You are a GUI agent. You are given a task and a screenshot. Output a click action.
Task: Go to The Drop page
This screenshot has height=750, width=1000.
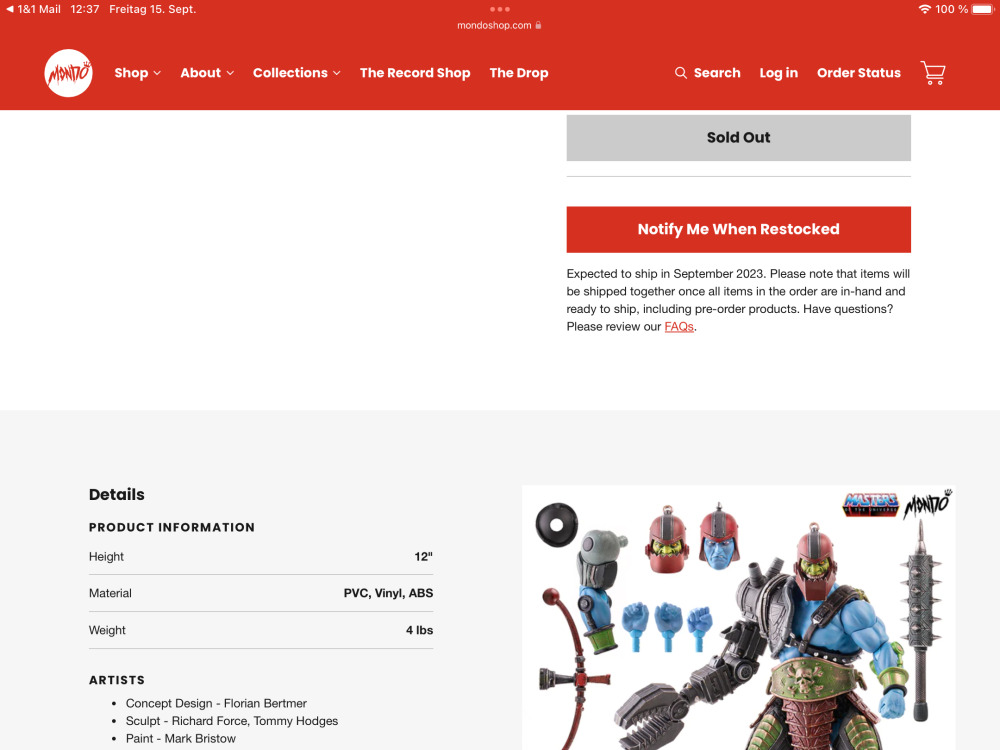click(519, 73)
